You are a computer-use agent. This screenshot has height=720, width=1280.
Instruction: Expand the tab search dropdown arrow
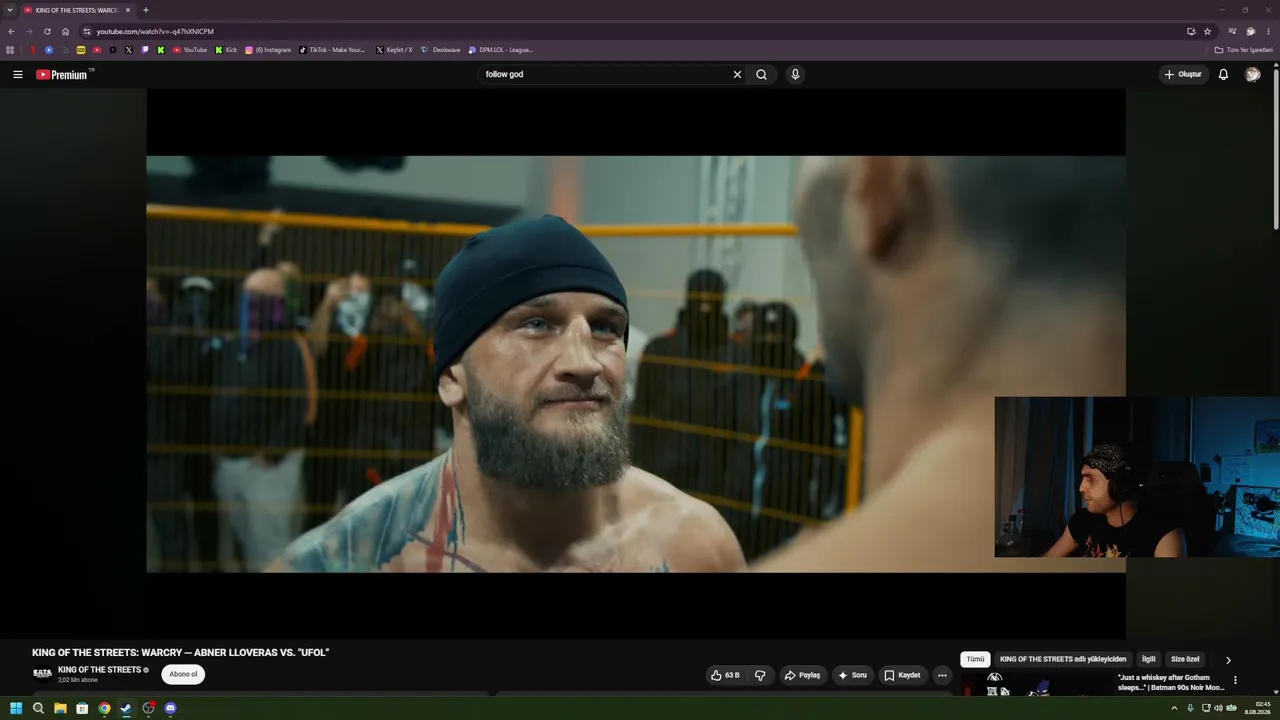[x=10, y=10]
